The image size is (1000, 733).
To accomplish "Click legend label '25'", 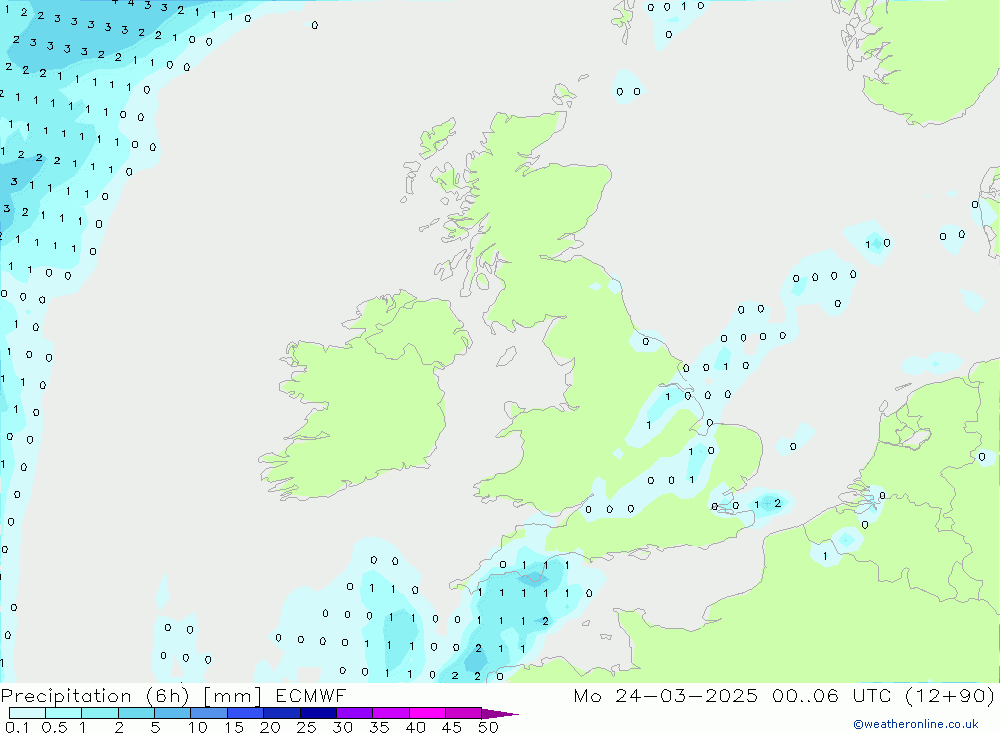I will pos(307,727).
